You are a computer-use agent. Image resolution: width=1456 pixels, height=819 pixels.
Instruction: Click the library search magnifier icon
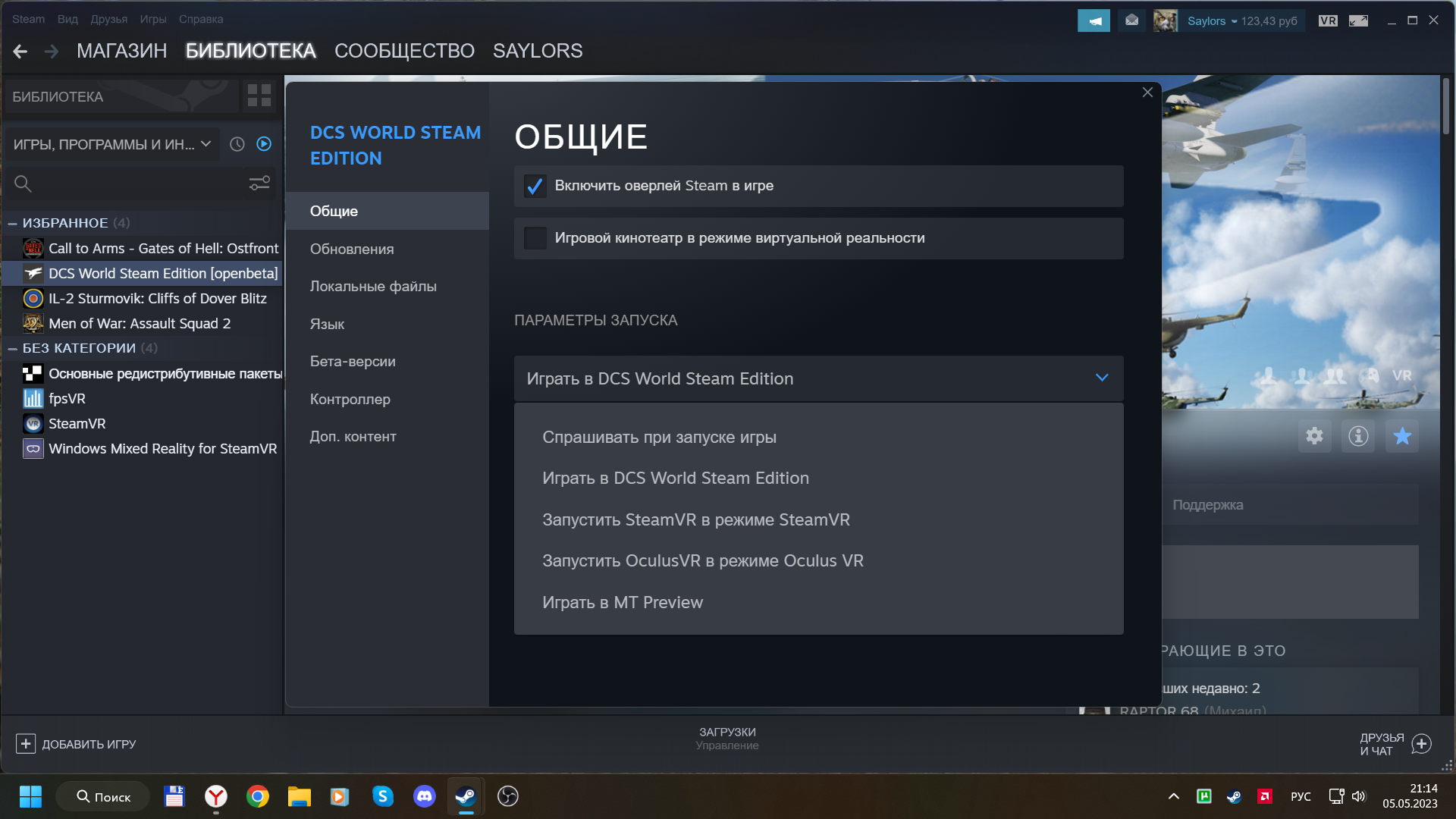click(23, 184)
